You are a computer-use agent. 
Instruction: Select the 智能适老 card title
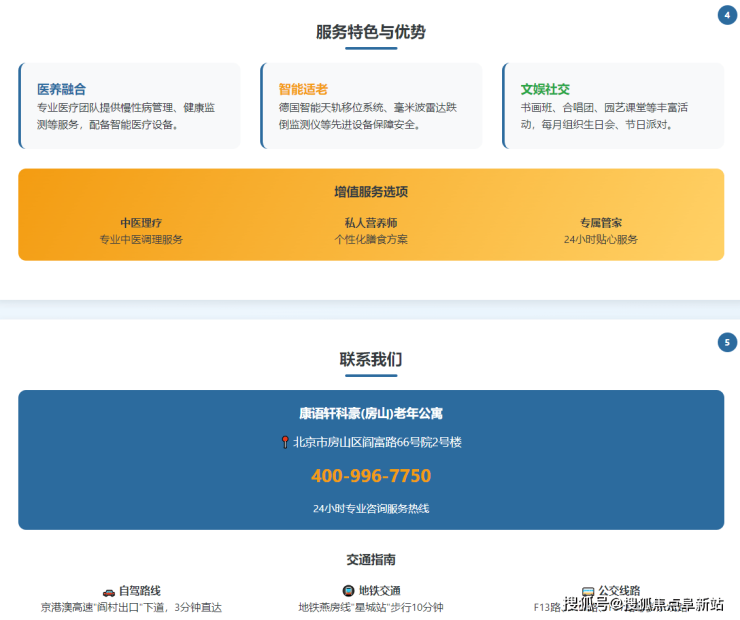pyautogui.click(x=303, y=89)
